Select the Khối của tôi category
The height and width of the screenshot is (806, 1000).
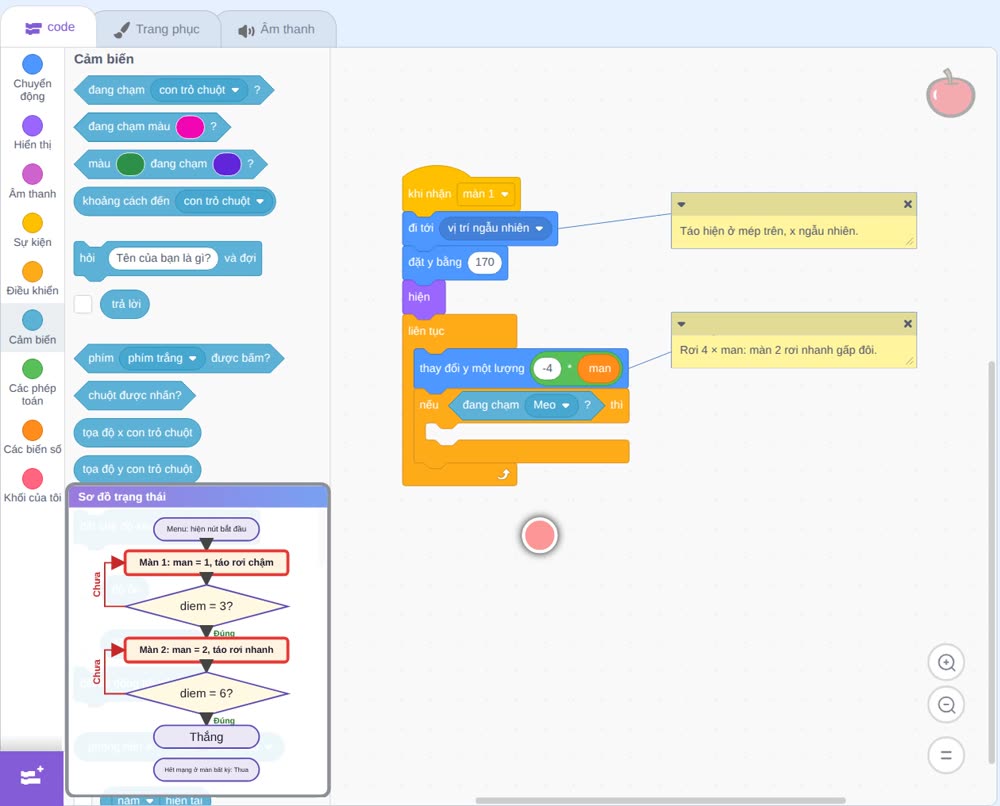point(33,485)
